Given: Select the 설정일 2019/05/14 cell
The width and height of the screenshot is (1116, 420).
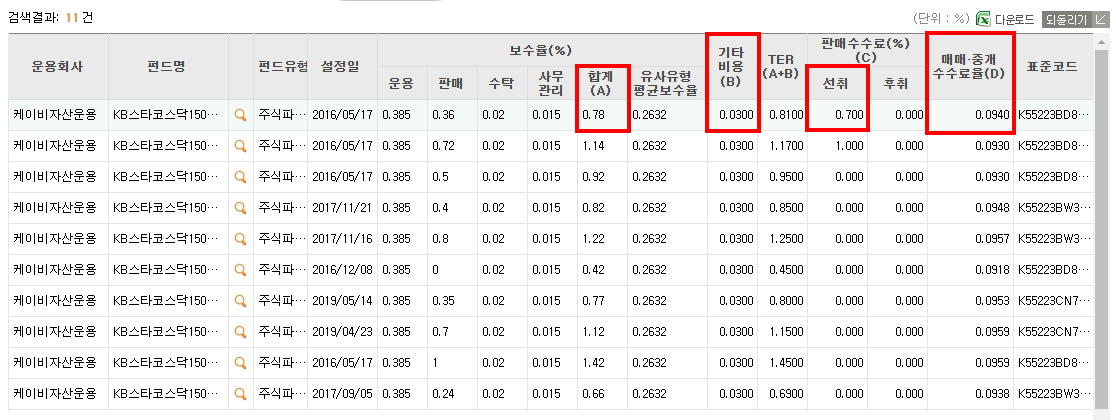Looking at the screenshot, I should point(342,300).
